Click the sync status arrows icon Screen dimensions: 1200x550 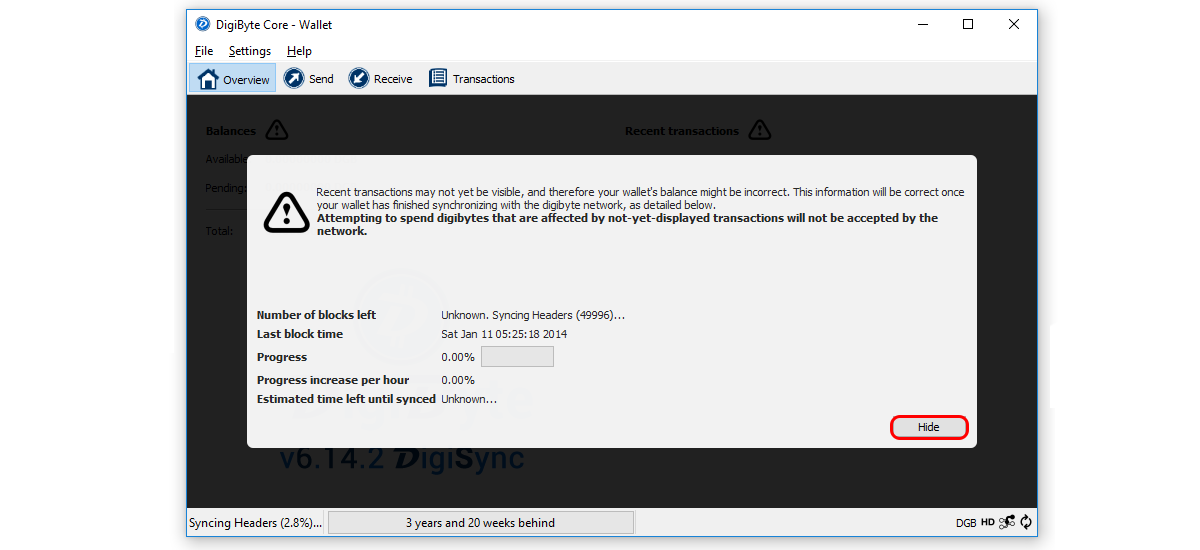1026,522
